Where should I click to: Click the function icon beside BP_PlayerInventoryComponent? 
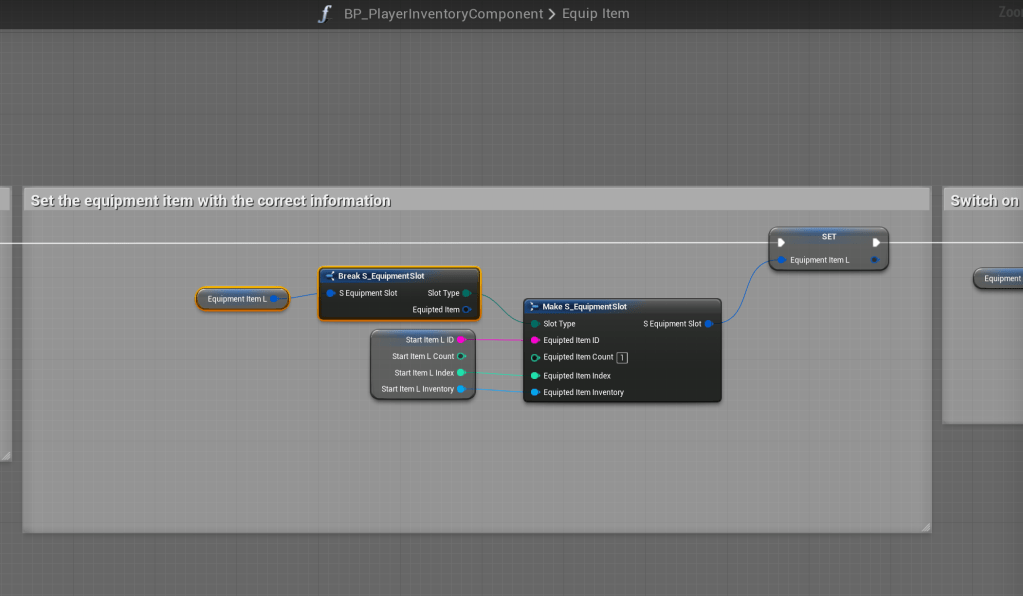[324, 14]
